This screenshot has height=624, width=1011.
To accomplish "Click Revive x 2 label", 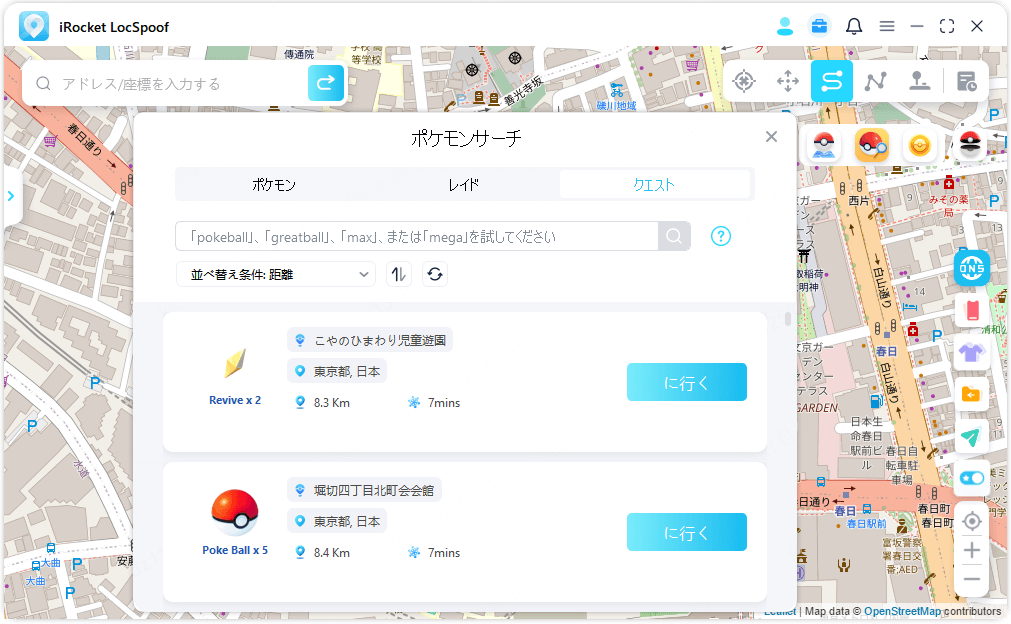I will coord(235,400).
